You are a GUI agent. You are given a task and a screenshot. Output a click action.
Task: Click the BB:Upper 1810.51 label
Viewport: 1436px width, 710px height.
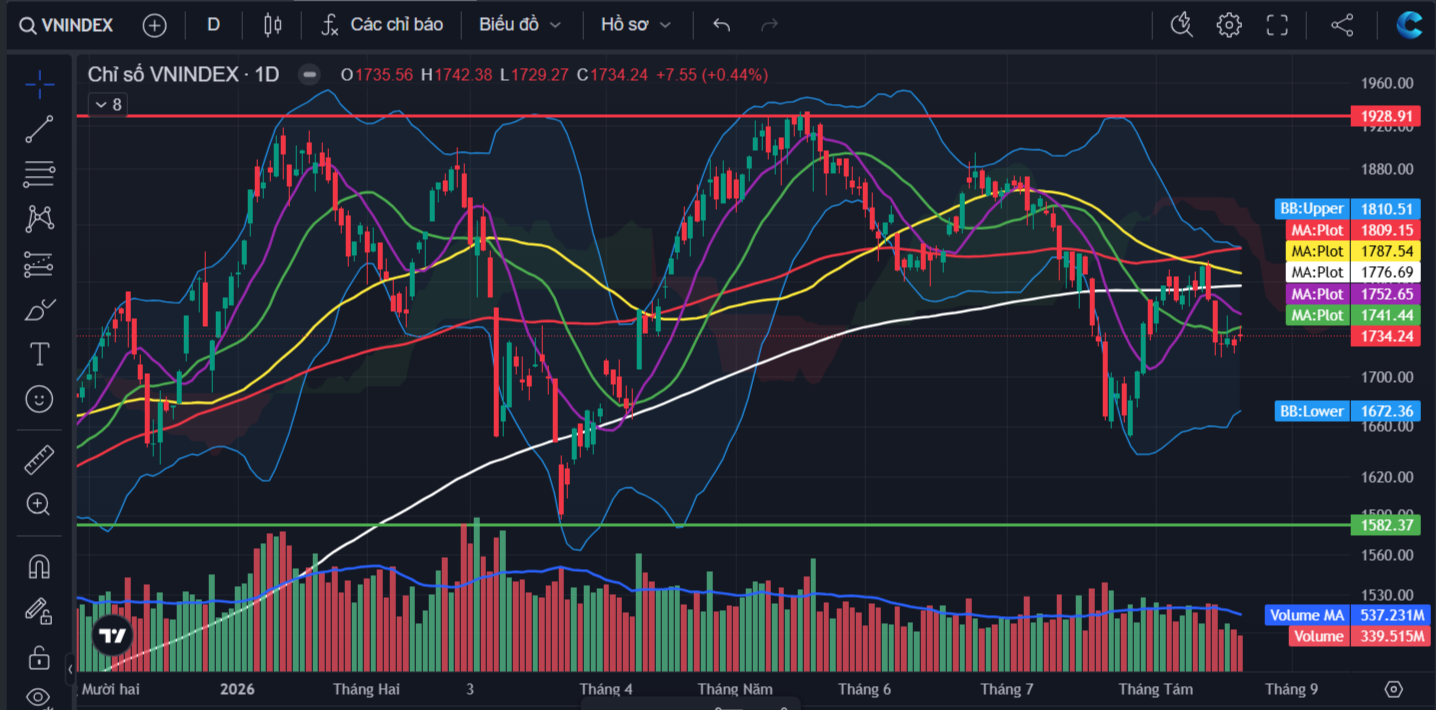1348,209
